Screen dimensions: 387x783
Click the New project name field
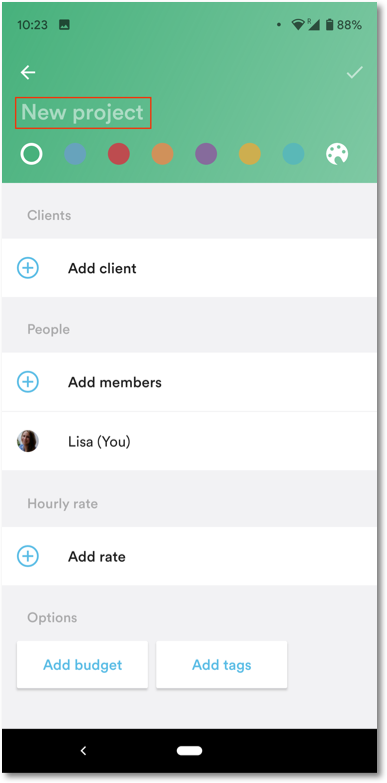(83, 113)
